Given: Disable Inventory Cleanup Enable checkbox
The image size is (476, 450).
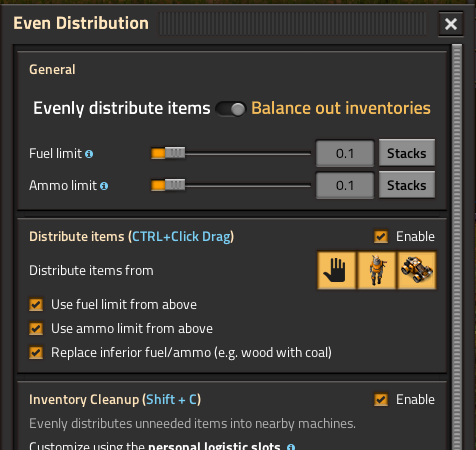Looking at the screenshot, I should (x=381, y=400).
